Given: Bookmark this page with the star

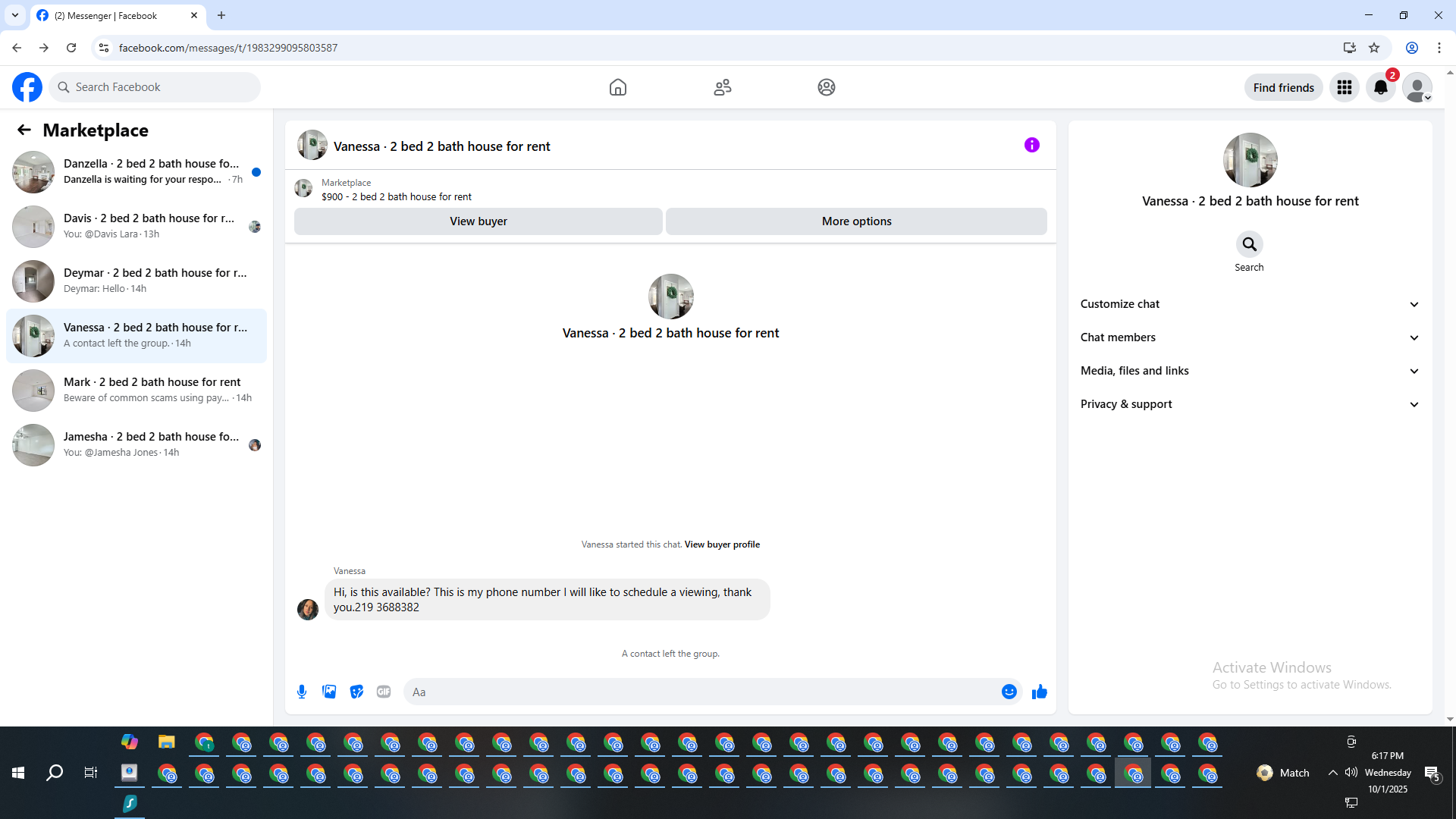Looking at the screenshot, I should coord(1374,48).
